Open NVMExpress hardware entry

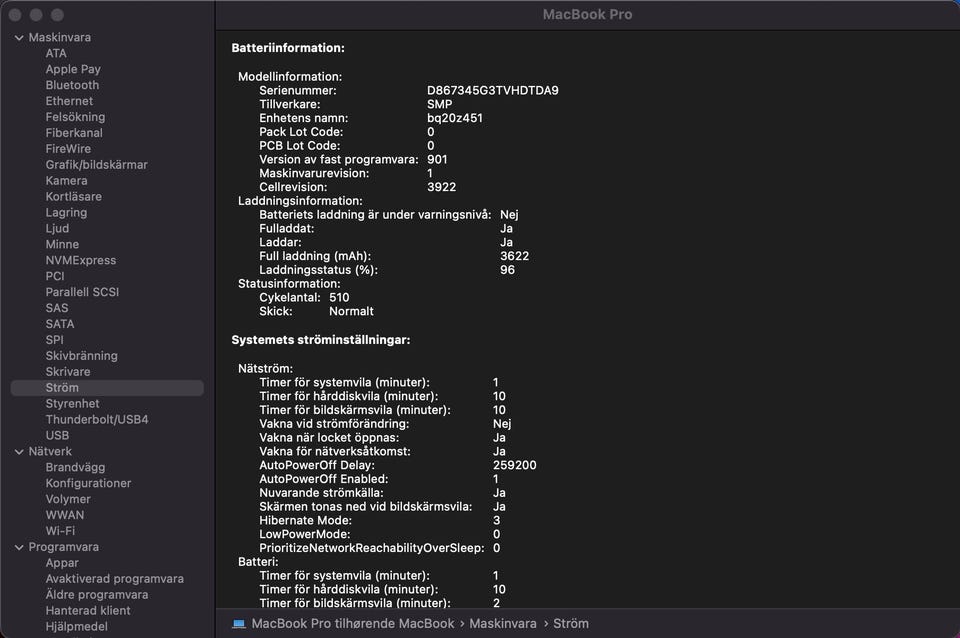[x=80, y=260]
